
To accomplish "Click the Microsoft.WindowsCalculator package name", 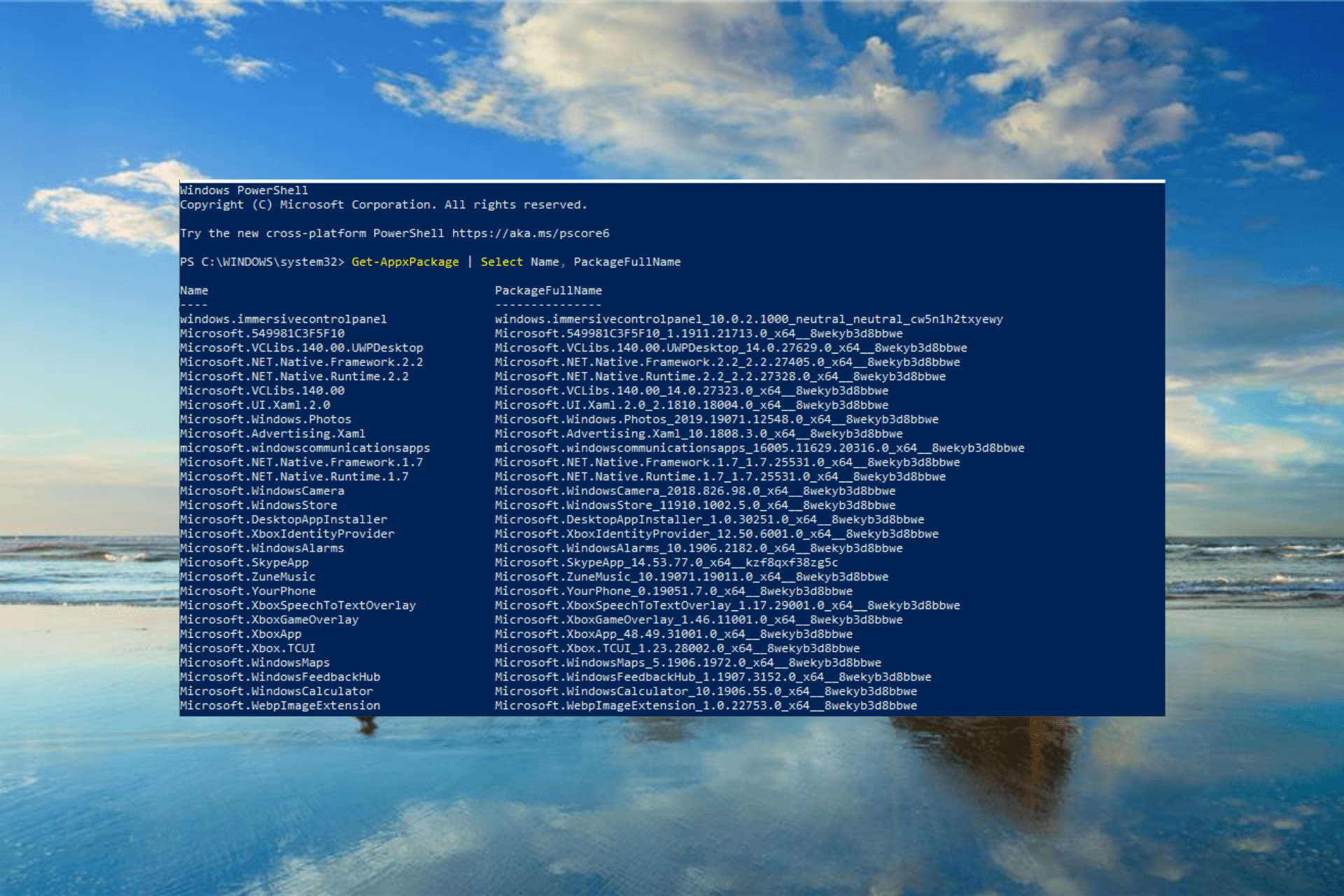I will click(276, 691).
